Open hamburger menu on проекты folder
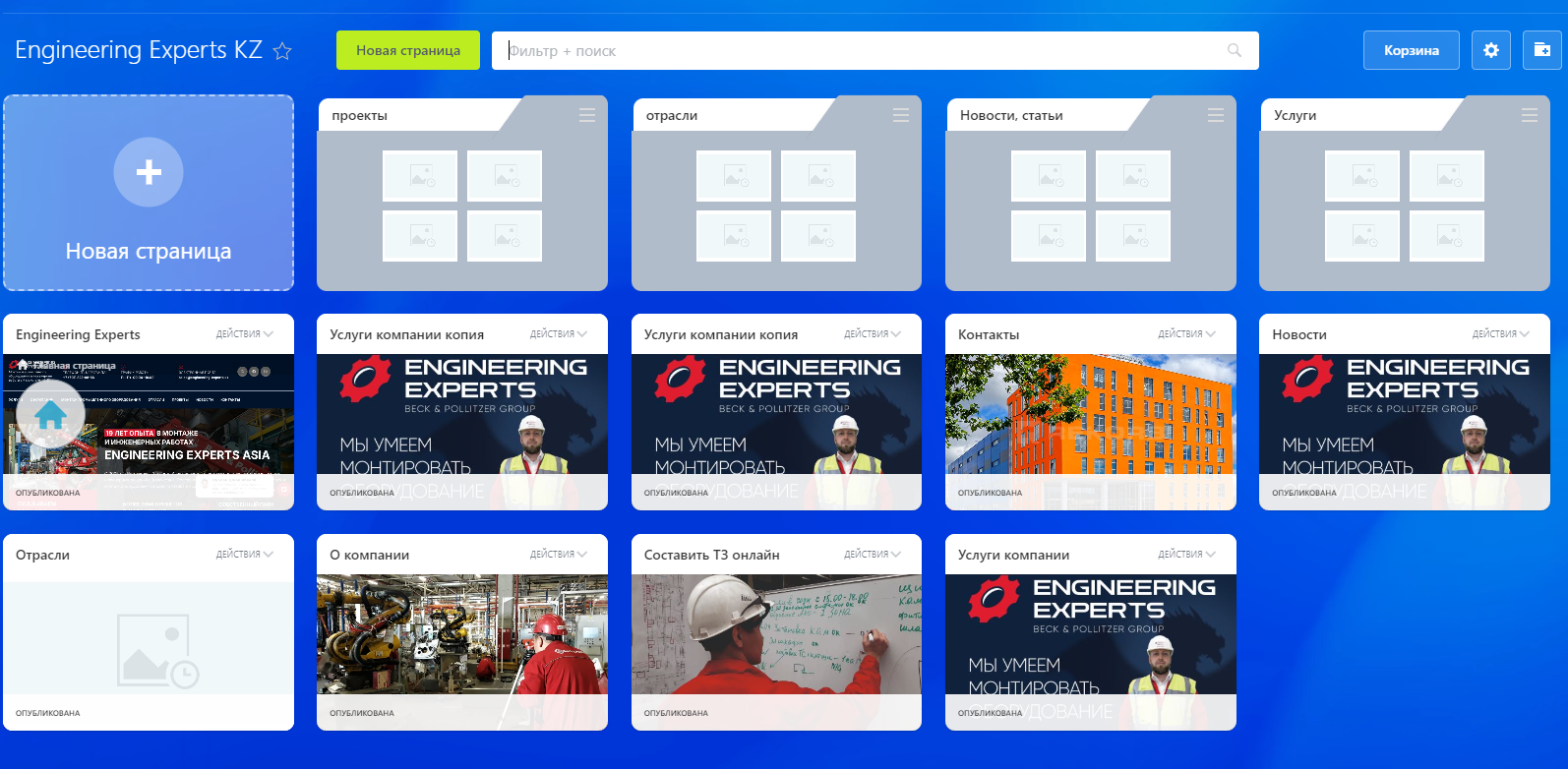This screenshot has height=769, width=1568. click(587, 115)
